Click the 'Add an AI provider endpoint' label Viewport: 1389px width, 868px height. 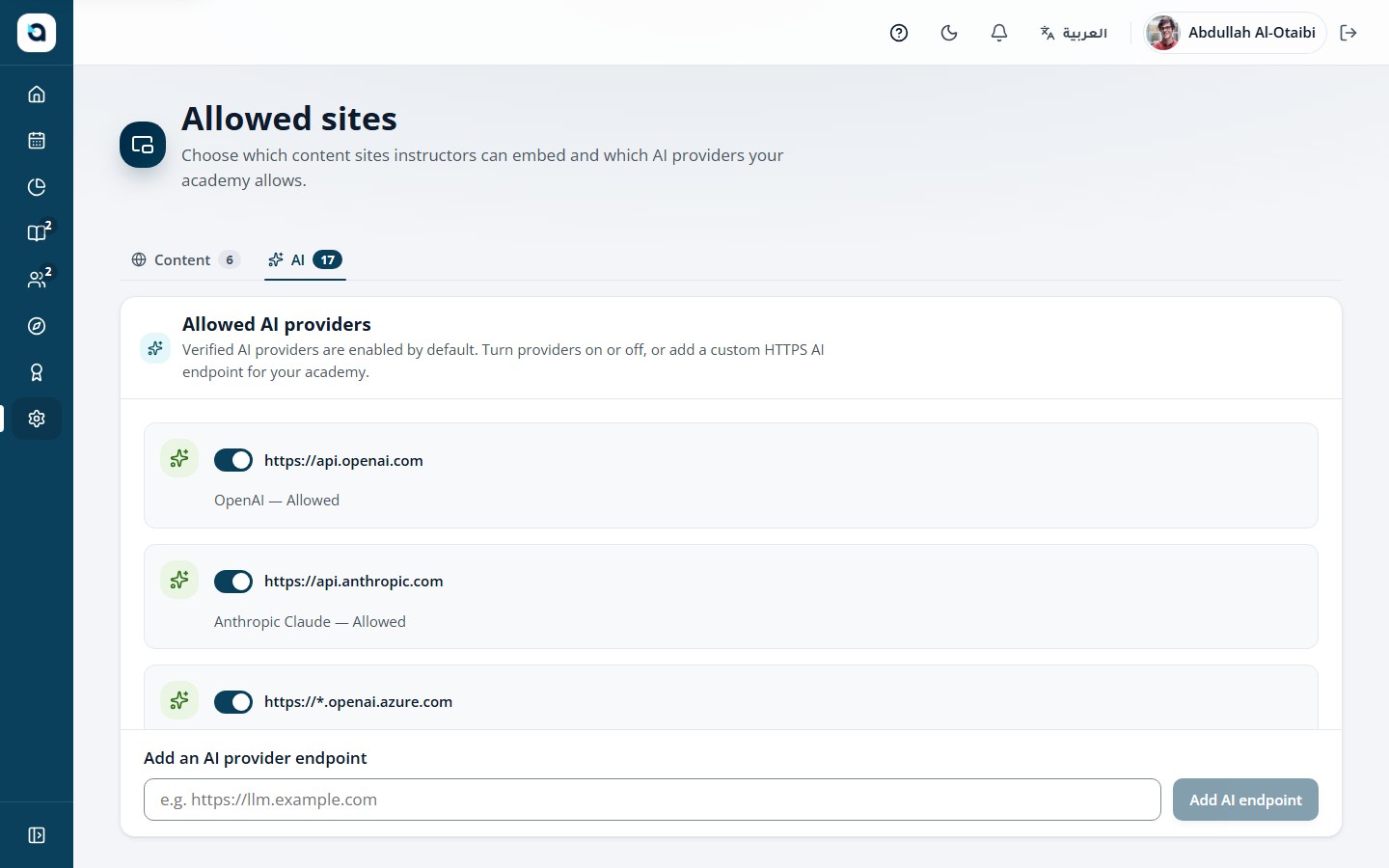pyautogui.click(x=256, y=758)
